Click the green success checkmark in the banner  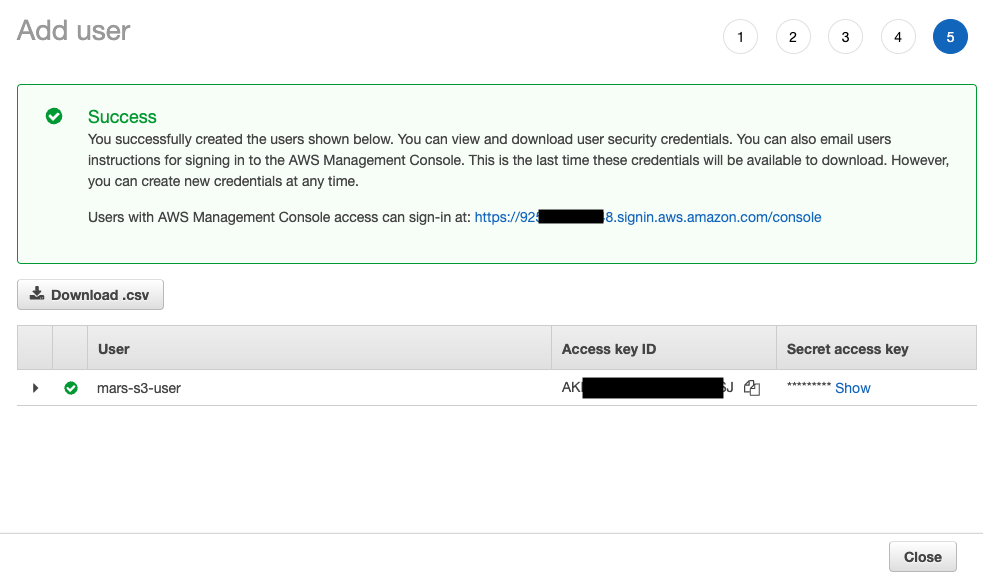pyautogui.click(x=53, y=115)
